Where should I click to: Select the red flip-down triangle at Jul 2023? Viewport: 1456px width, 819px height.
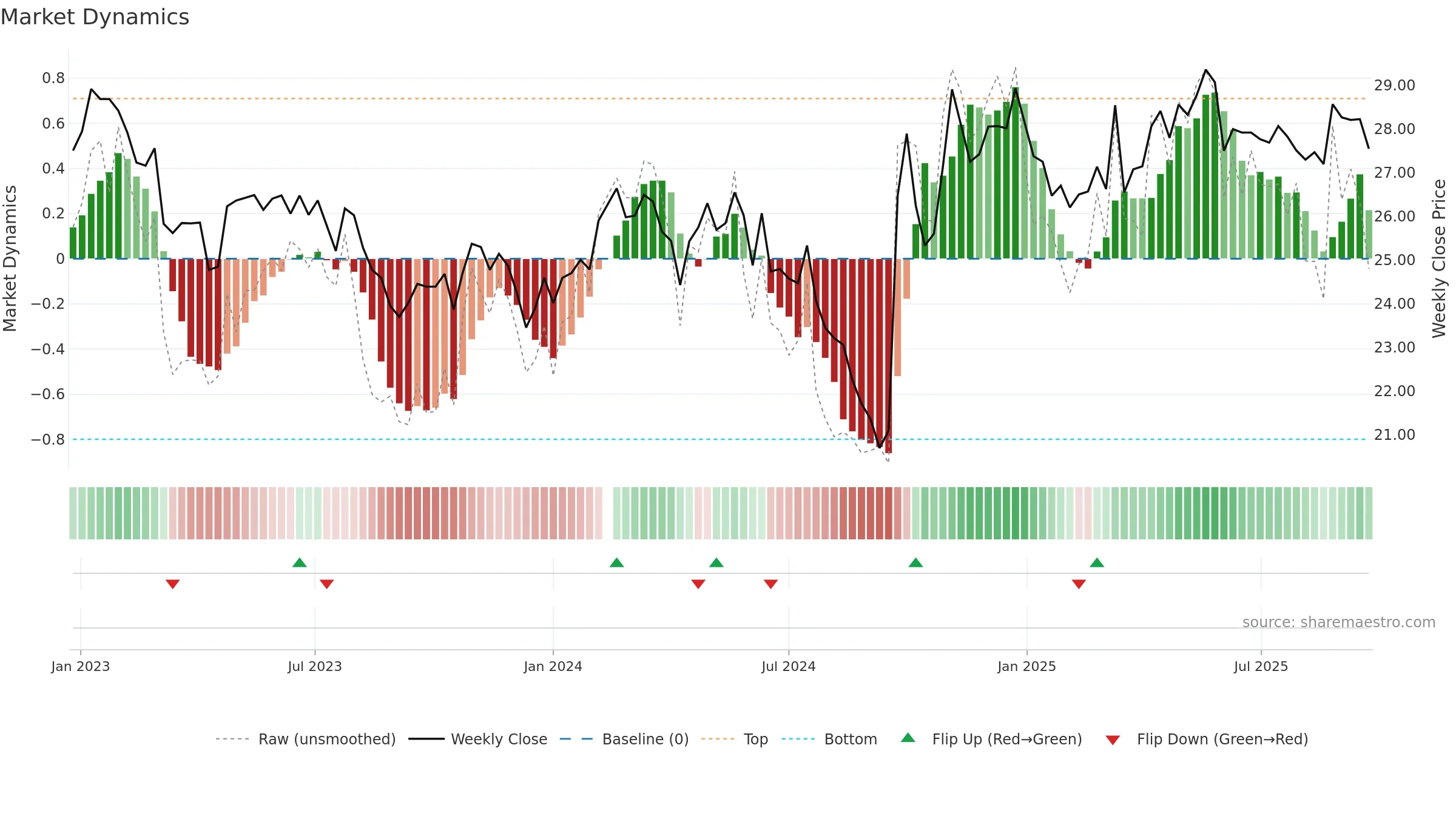tap(327, 584)
